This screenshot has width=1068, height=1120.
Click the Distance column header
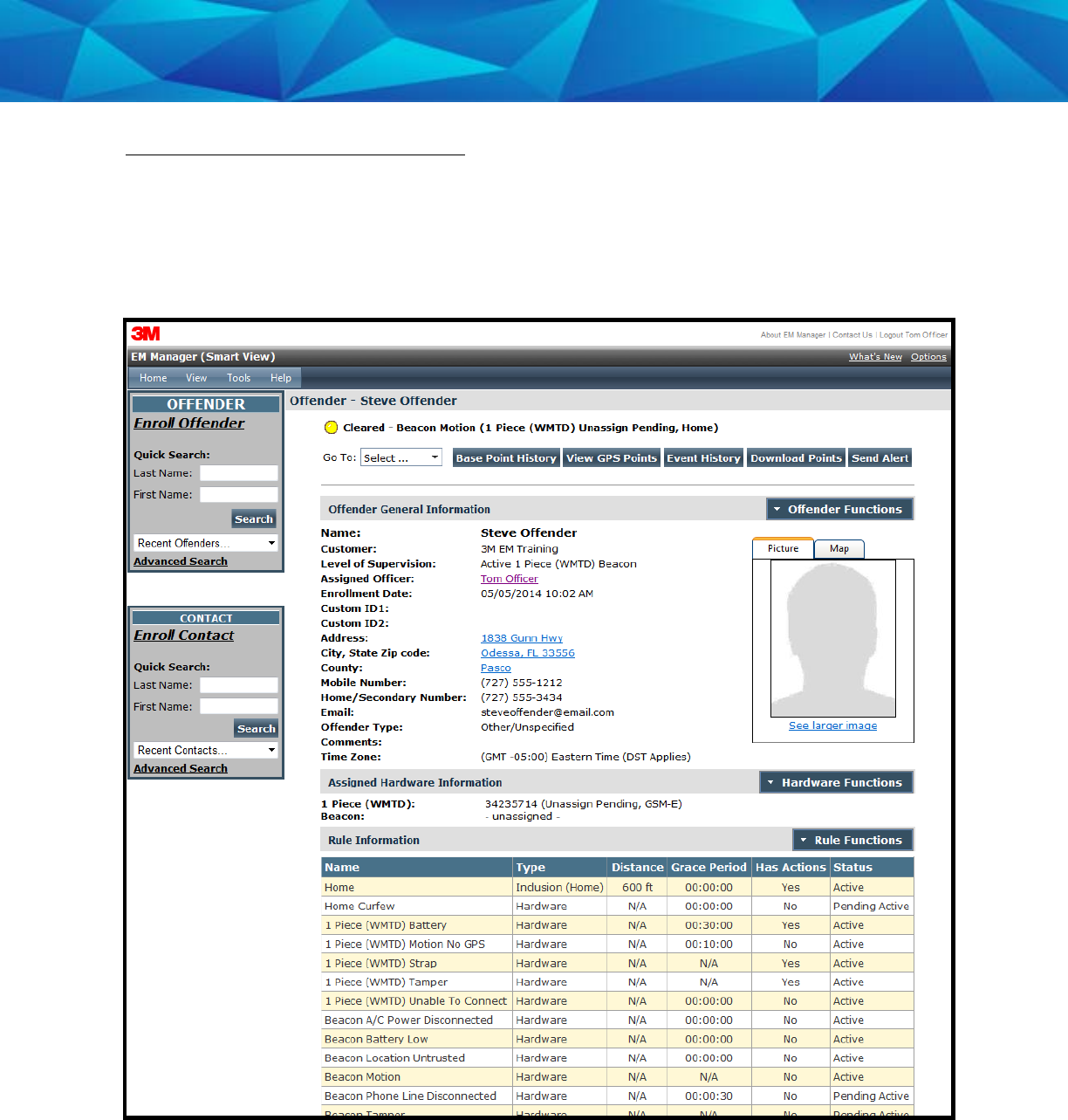(638, 867)
